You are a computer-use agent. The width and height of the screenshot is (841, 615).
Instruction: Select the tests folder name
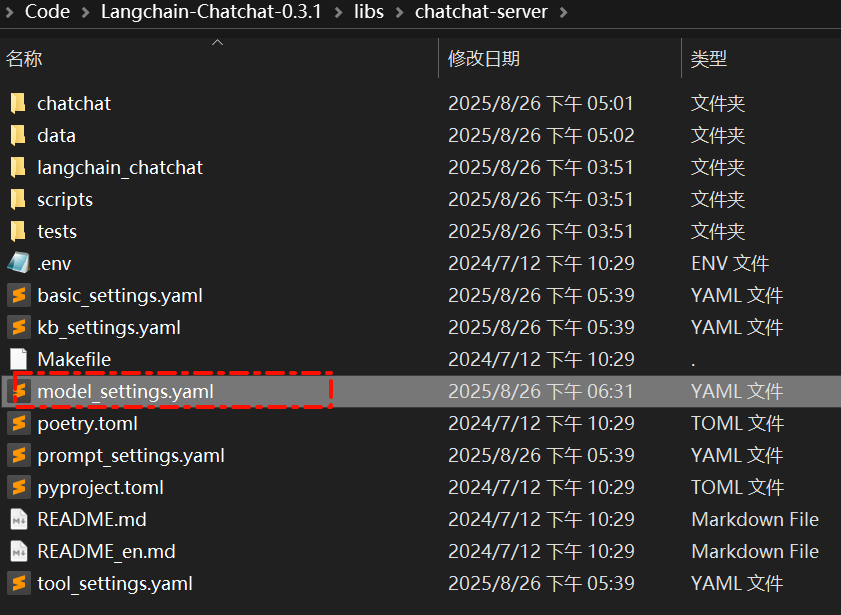tap(57, 232)
